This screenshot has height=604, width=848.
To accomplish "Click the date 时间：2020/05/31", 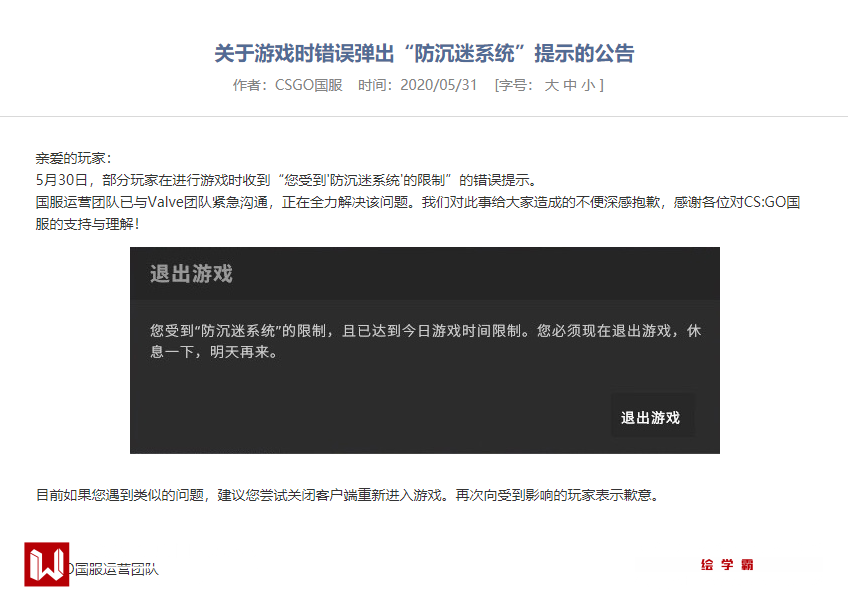I will pos(418,85).
